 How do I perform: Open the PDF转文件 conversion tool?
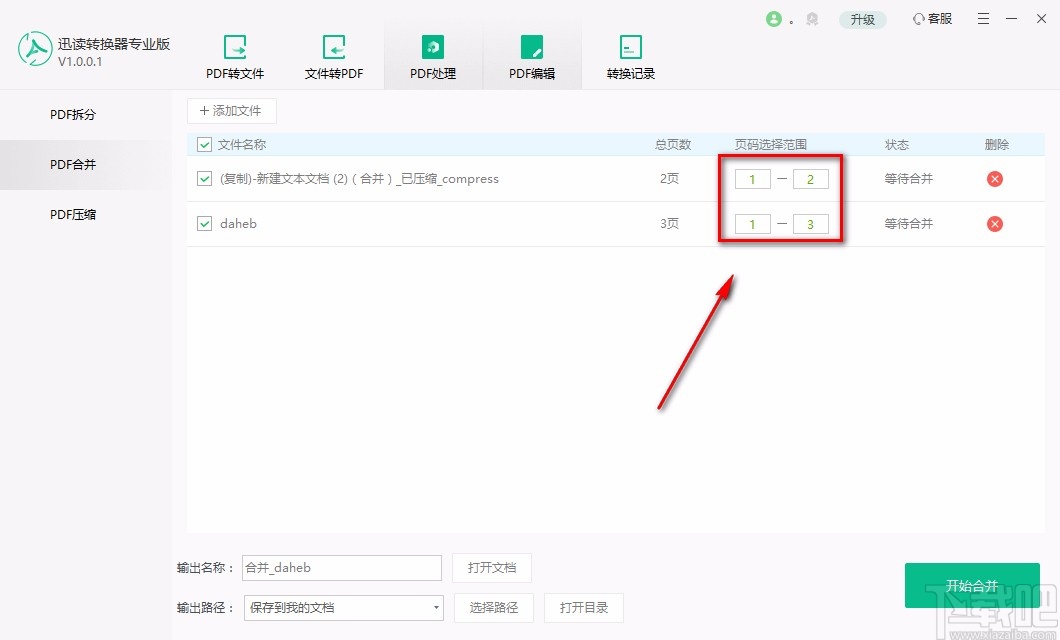[234, 55]
